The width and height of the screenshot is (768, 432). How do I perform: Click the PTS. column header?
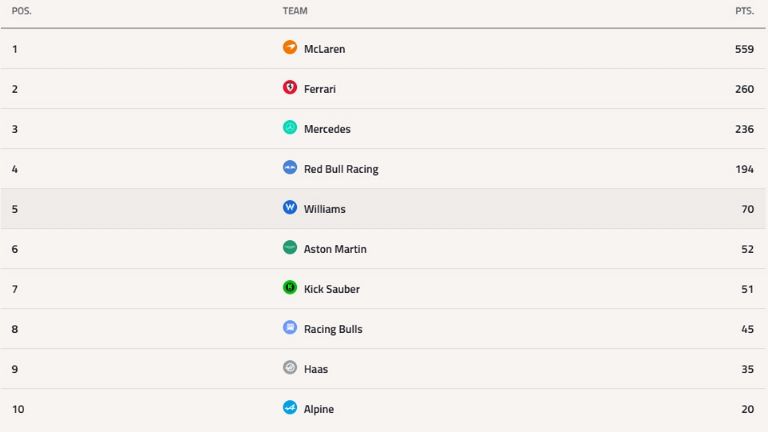(x=744, y=11)
